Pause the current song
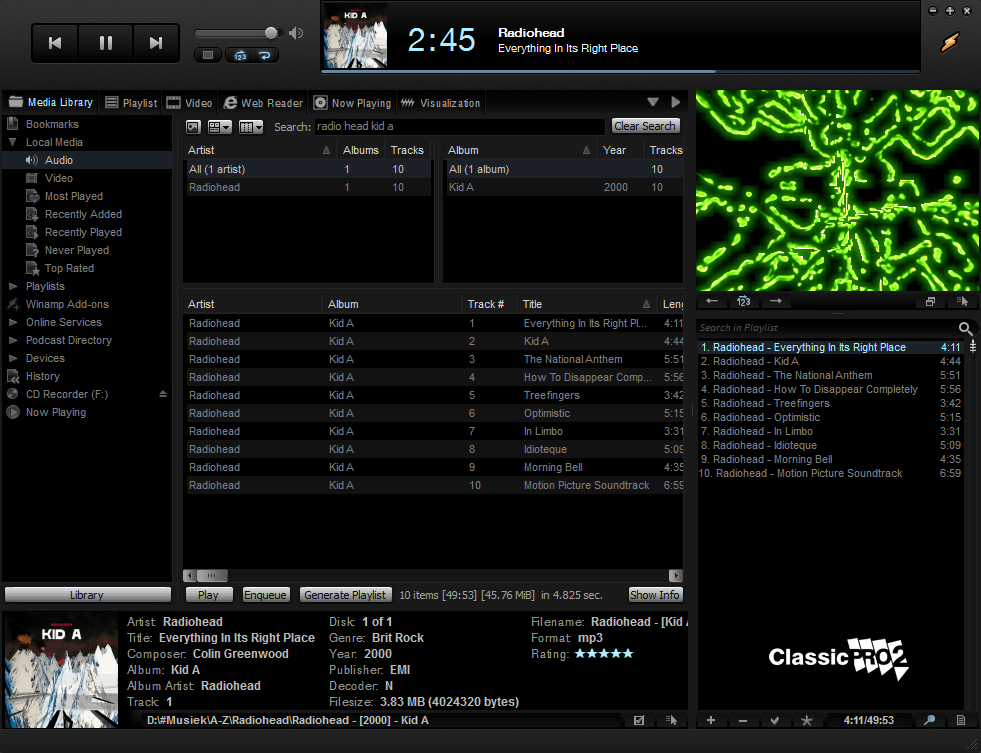 click(x=106, y=43)
